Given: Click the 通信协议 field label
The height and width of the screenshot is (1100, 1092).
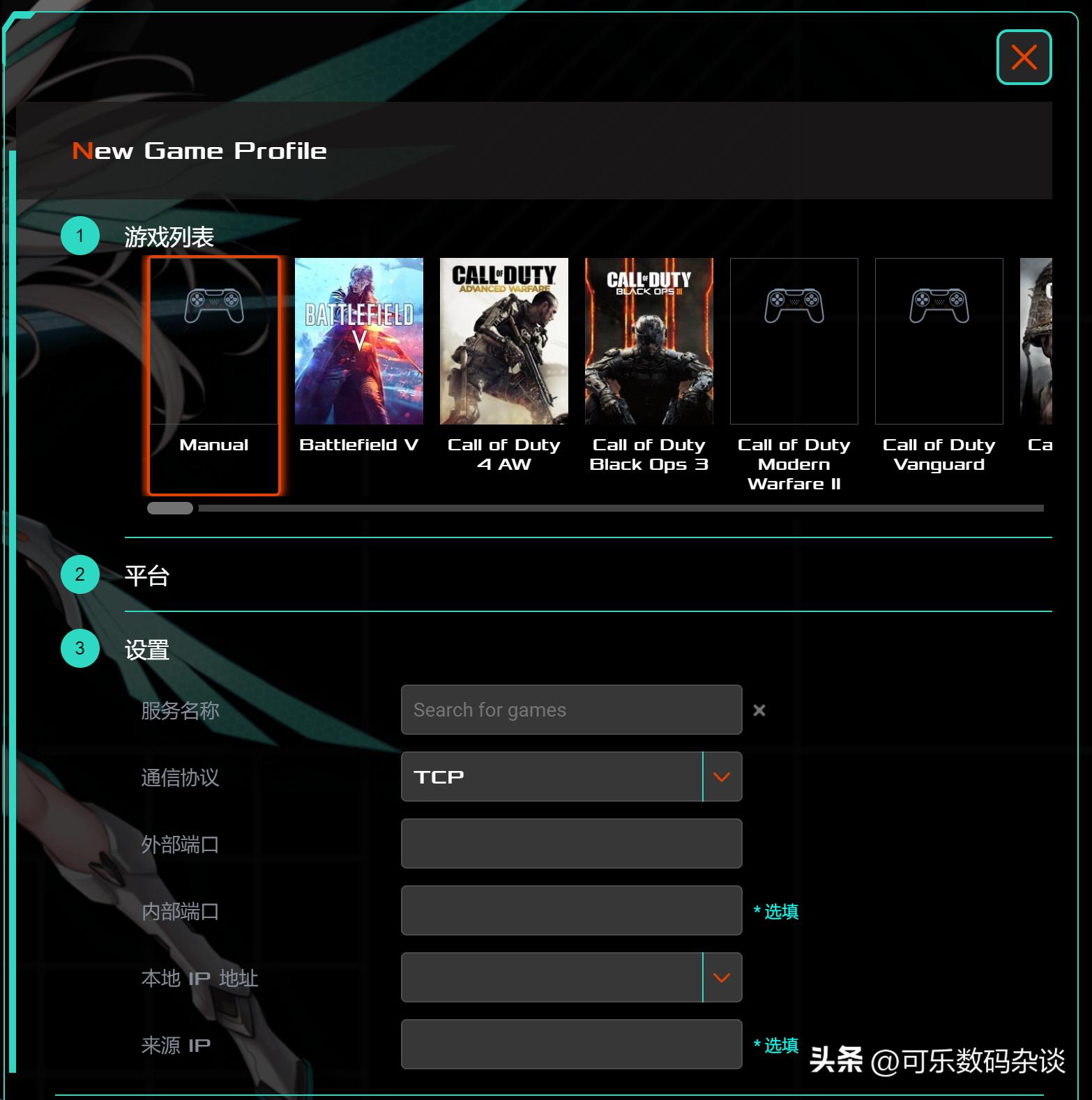Looking at the screenshot, I should [181, 777].
